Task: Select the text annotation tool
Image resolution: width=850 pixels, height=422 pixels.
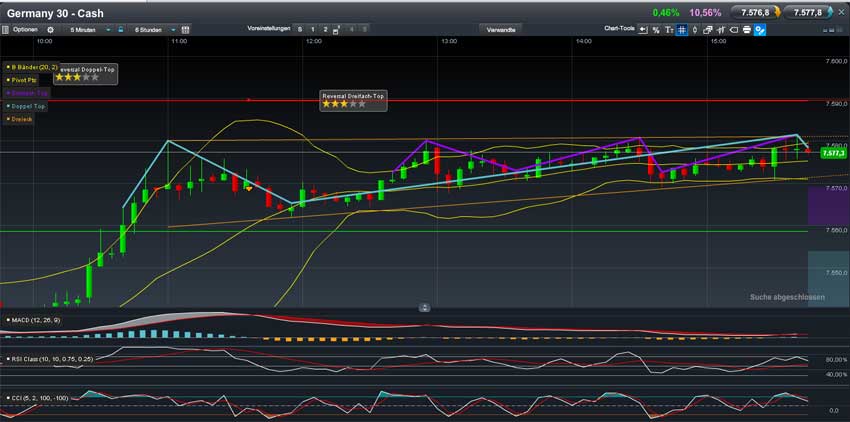Action: tap(669, 30)
